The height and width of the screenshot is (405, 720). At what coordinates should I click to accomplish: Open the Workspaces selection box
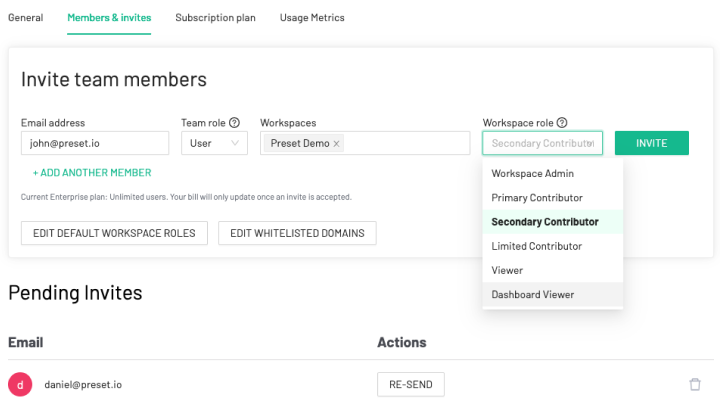405,144
